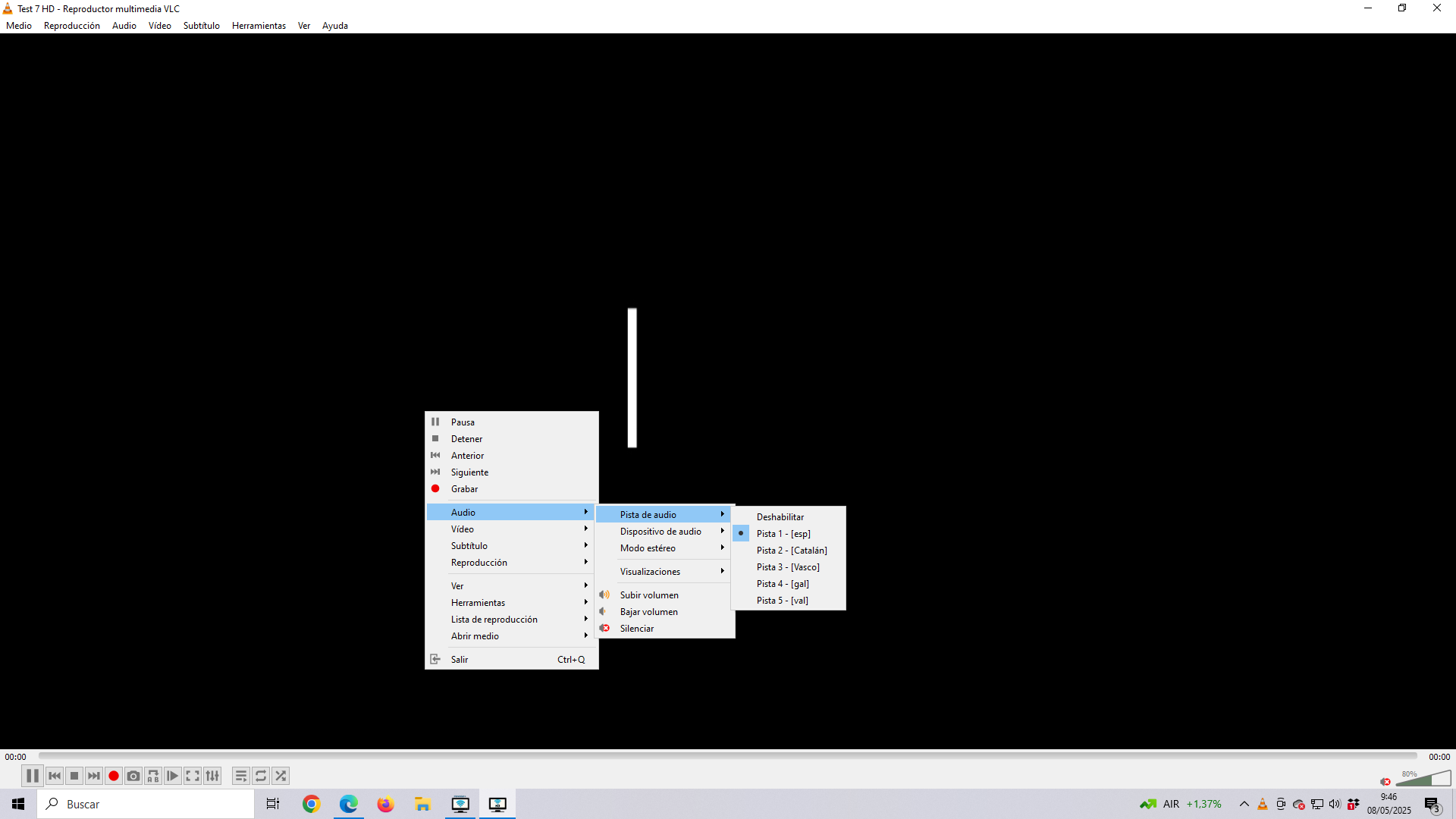Stop playback using the toolbar stop button
This screenshot has width=1456, height=819.
pyautogui.click(x=74, y=776)
